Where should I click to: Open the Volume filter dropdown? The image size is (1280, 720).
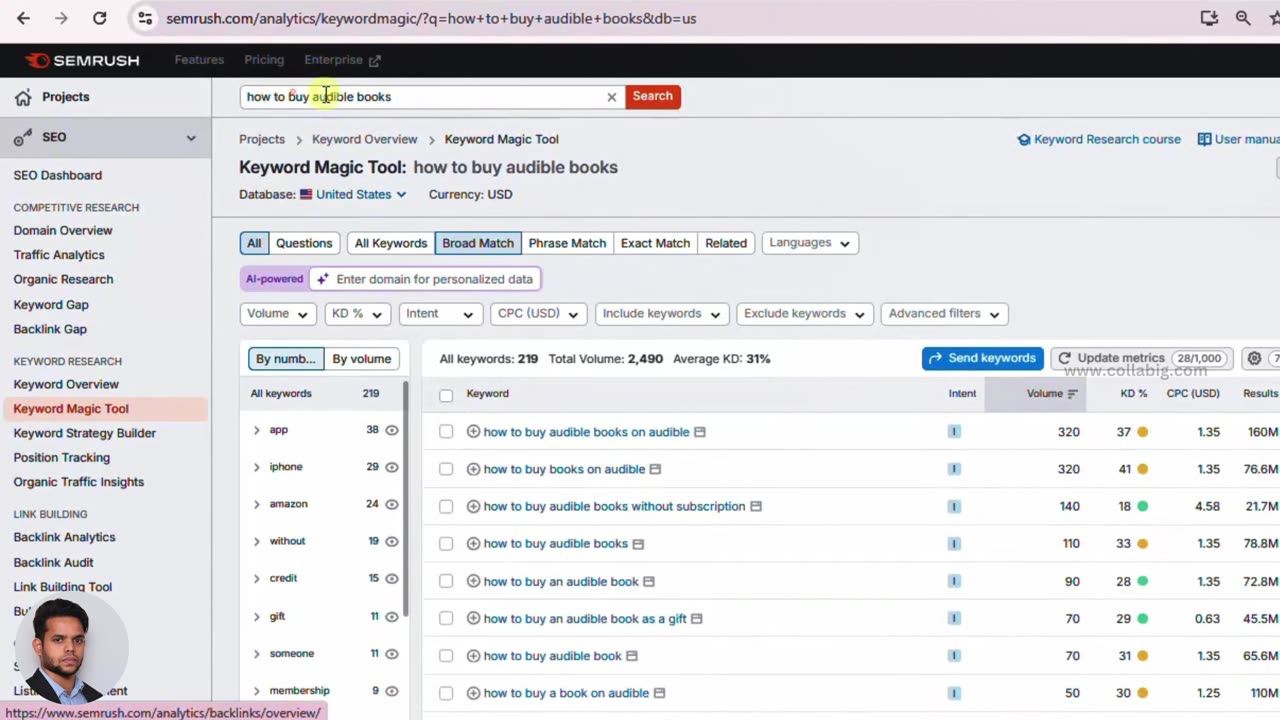[278, 314]
